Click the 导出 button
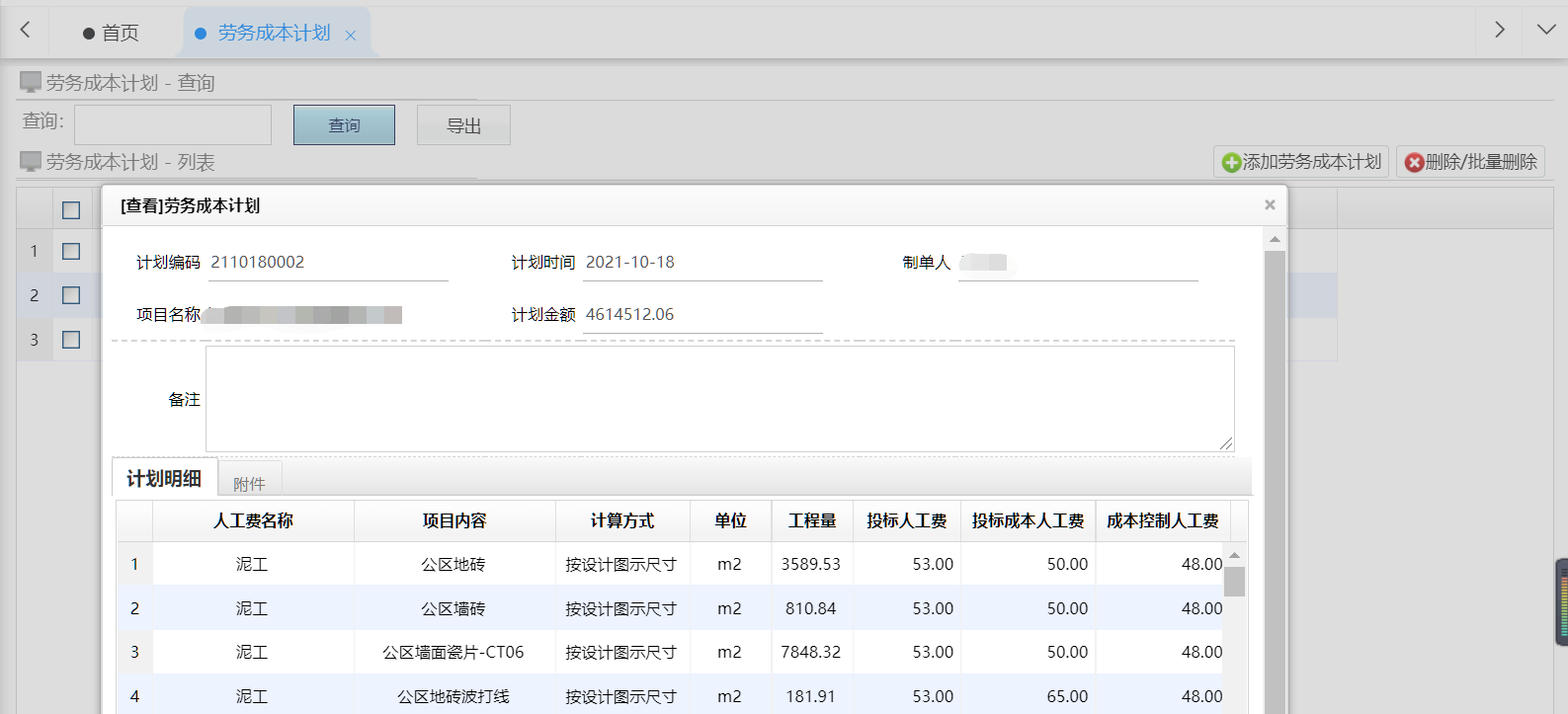Viewport: 1568px width, 714px height. [463, 125]
